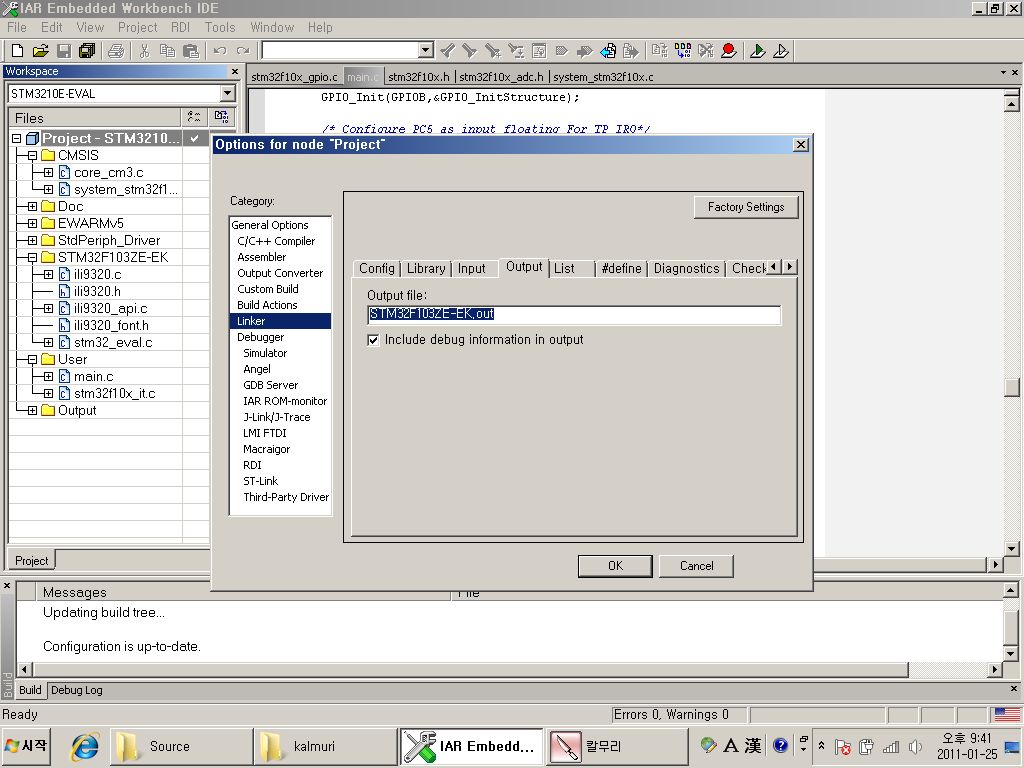
Task: Click the Redo toolbar icon
Action: pyautogui.click(x=243, y=50)
